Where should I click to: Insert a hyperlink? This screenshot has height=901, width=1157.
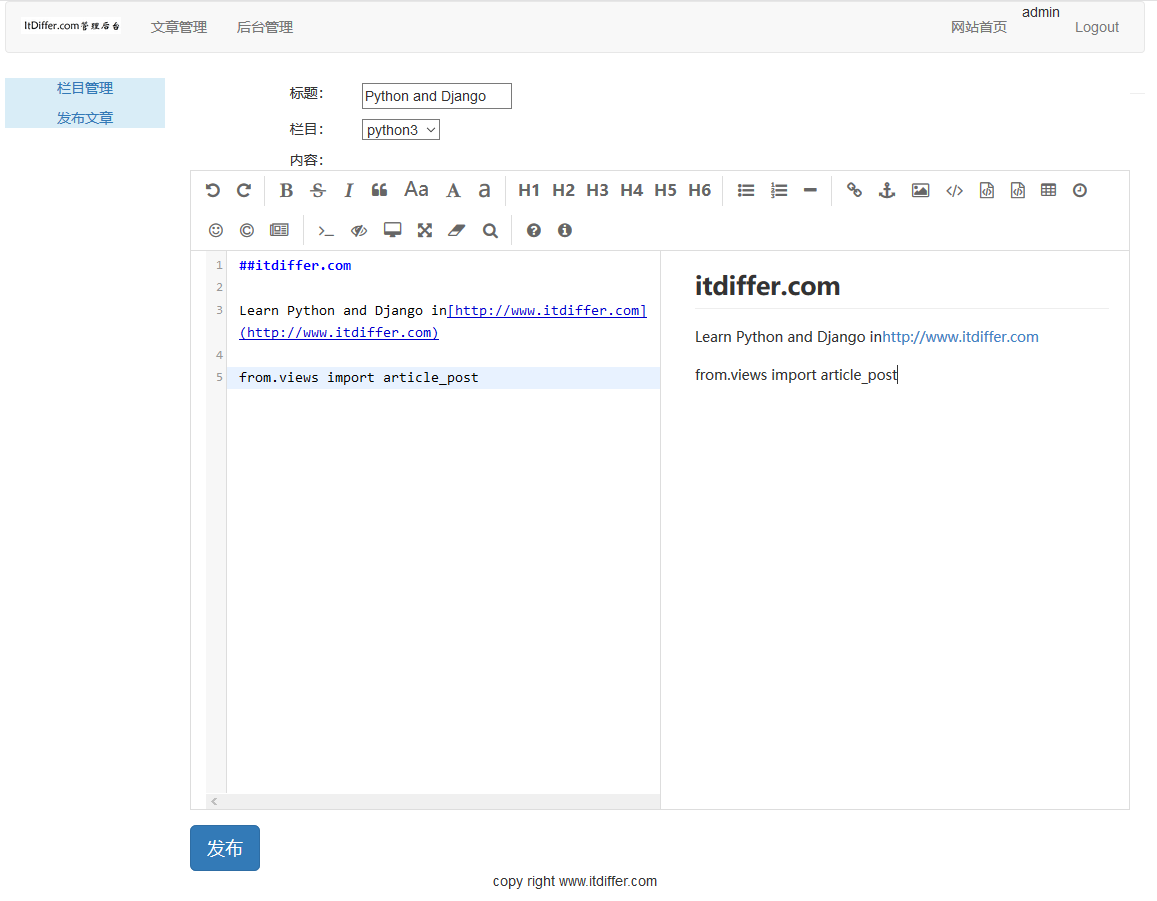click(854, 190)
